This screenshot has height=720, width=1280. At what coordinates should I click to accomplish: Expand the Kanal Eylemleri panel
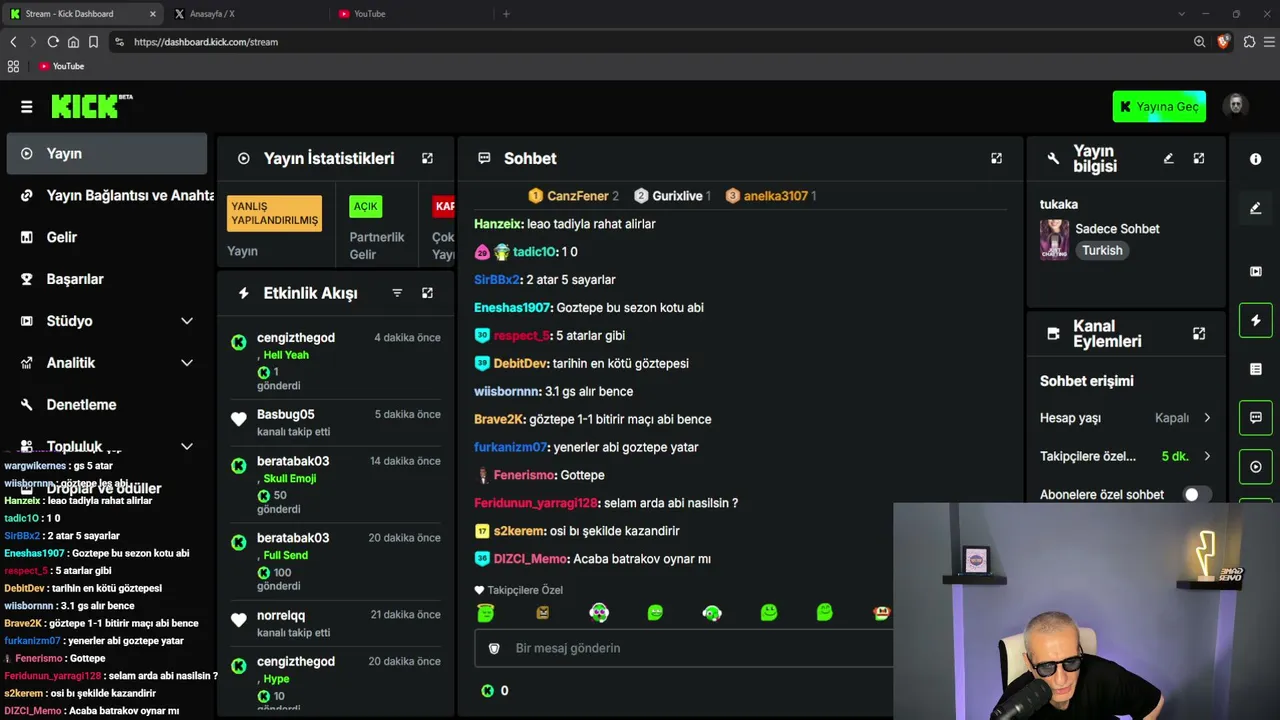tap(1199, 333)
